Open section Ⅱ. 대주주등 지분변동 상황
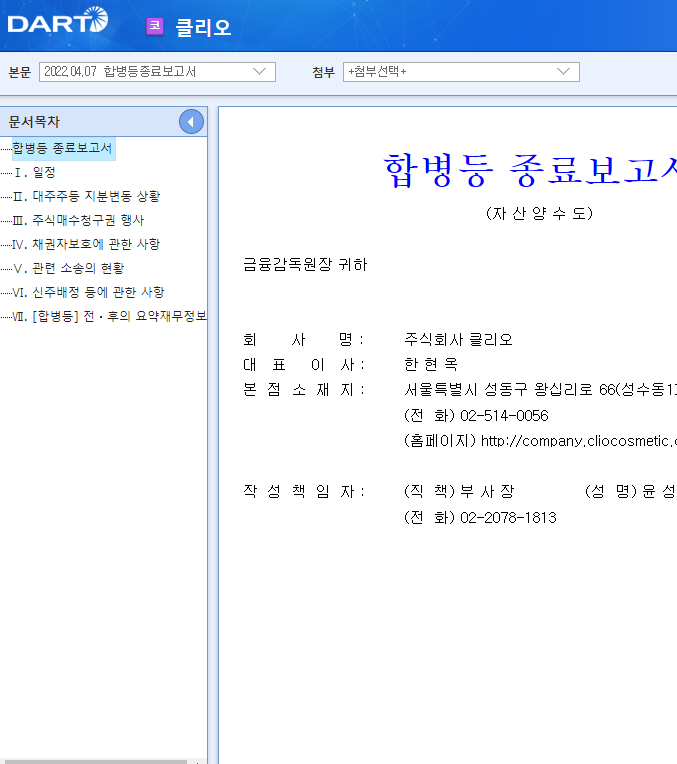 (86, 196)
